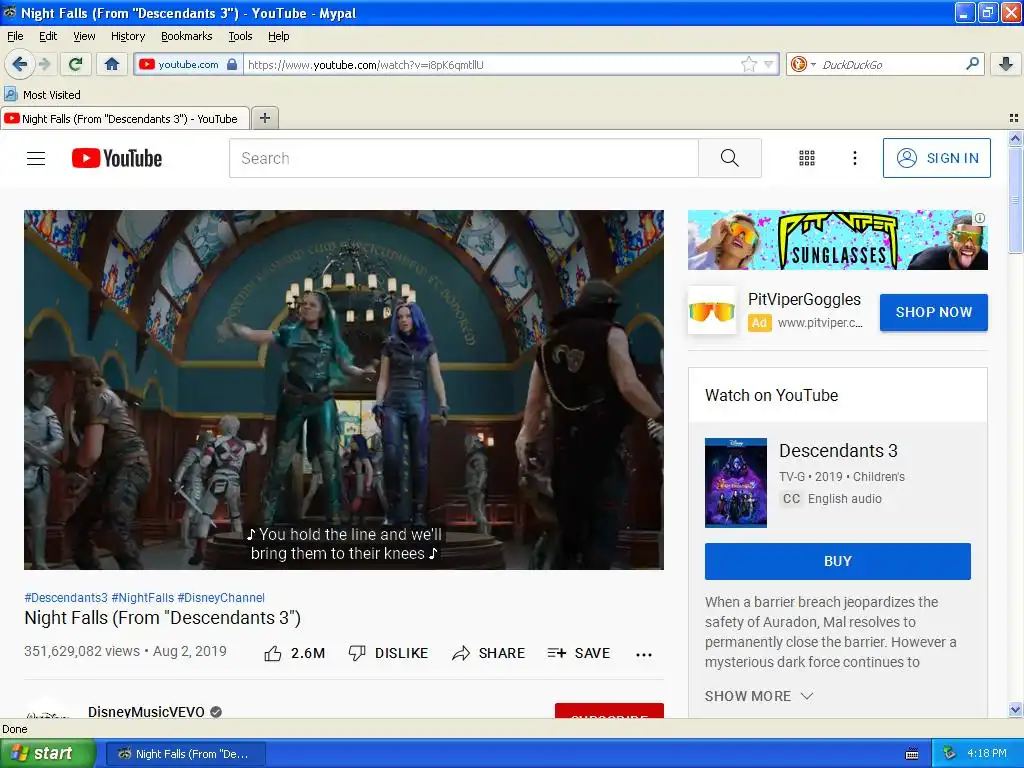Open the DisneyMusicVEVO channel name
Viewport: 1024px width, 768px height.
click(146, 711)
